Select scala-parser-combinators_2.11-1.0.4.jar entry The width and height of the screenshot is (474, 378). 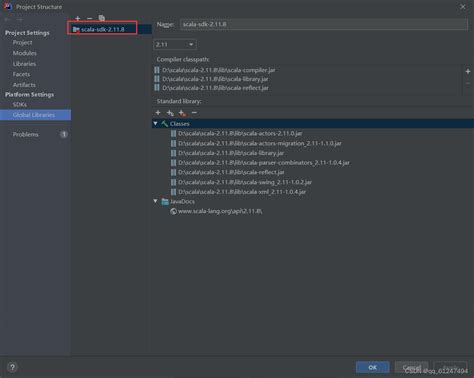pos(264,163)
